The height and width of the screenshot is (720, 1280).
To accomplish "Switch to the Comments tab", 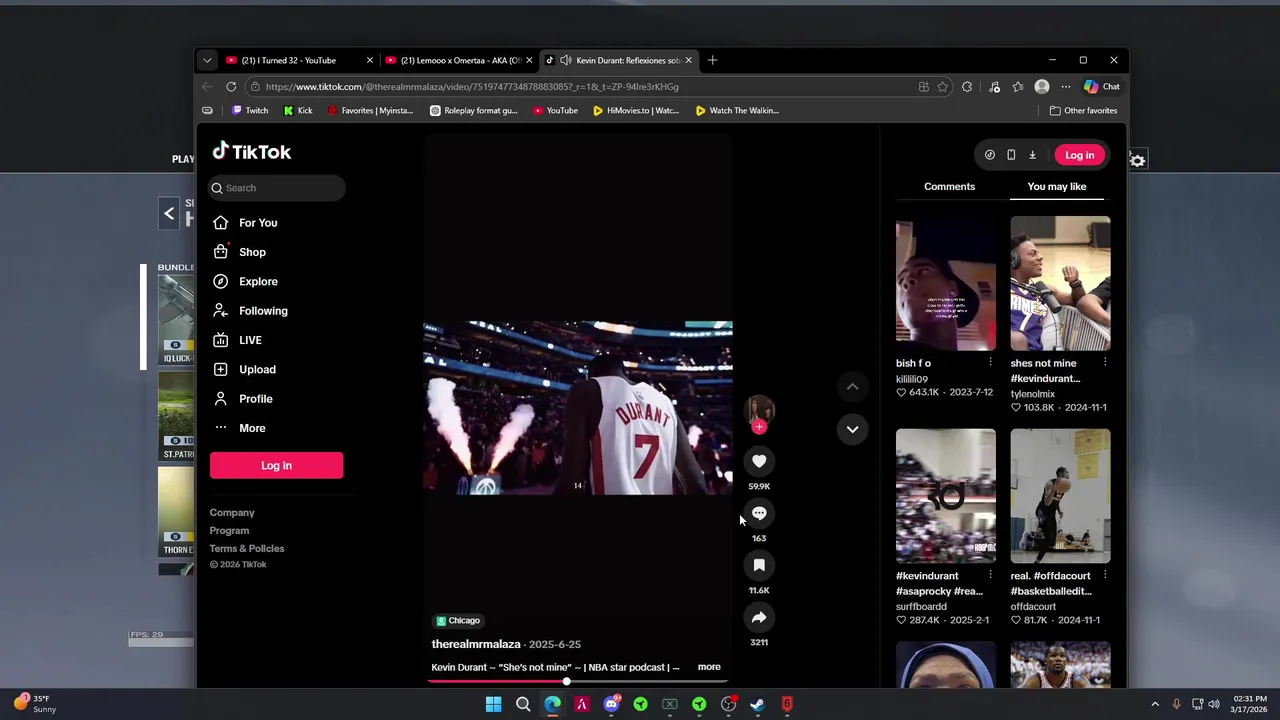I will click(x=949, y=187).
